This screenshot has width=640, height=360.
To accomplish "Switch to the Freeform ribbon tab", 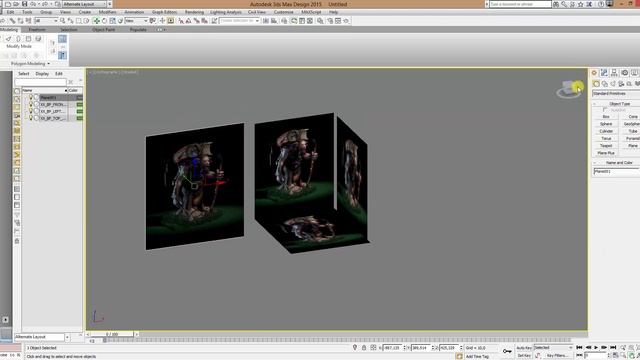I will pos(37,30).
